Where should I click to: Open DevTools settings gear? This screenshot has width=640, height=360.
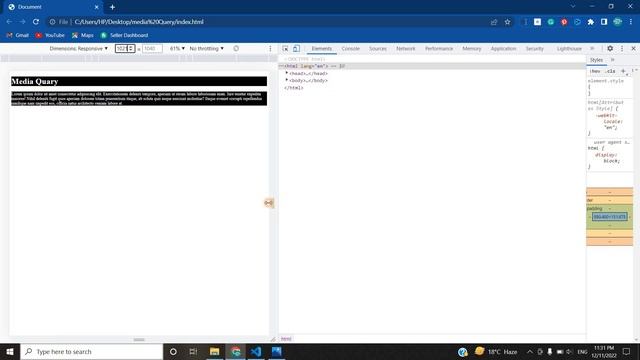(x=610, y=48)
